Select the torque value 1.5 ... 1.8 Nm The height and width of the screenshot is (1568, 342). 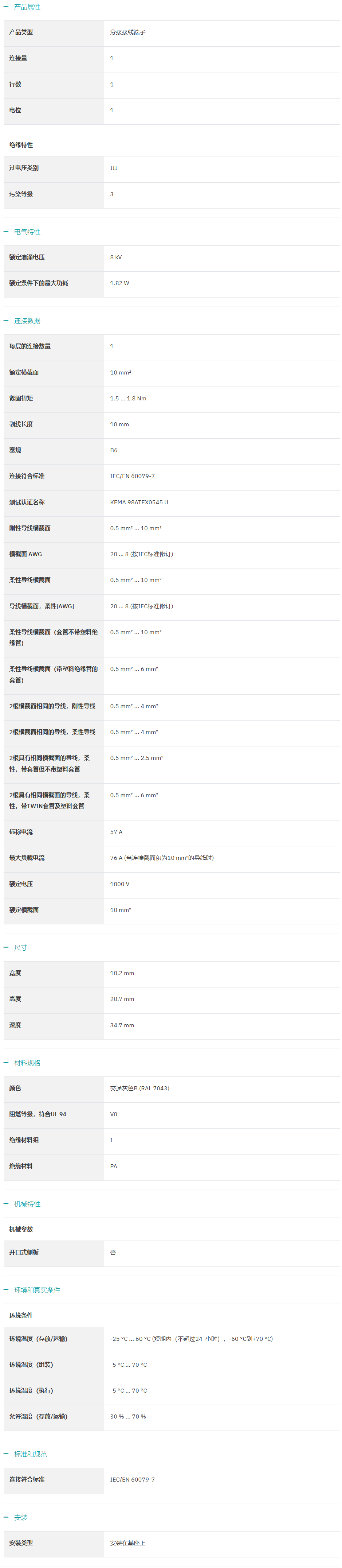click(x=128, y=399)
